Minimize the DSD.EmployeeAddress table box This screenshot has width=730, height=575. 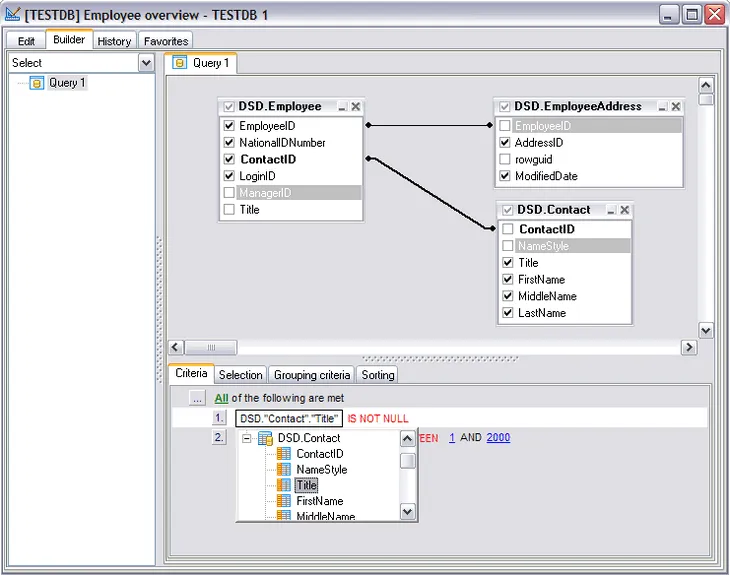coord(663,107)
